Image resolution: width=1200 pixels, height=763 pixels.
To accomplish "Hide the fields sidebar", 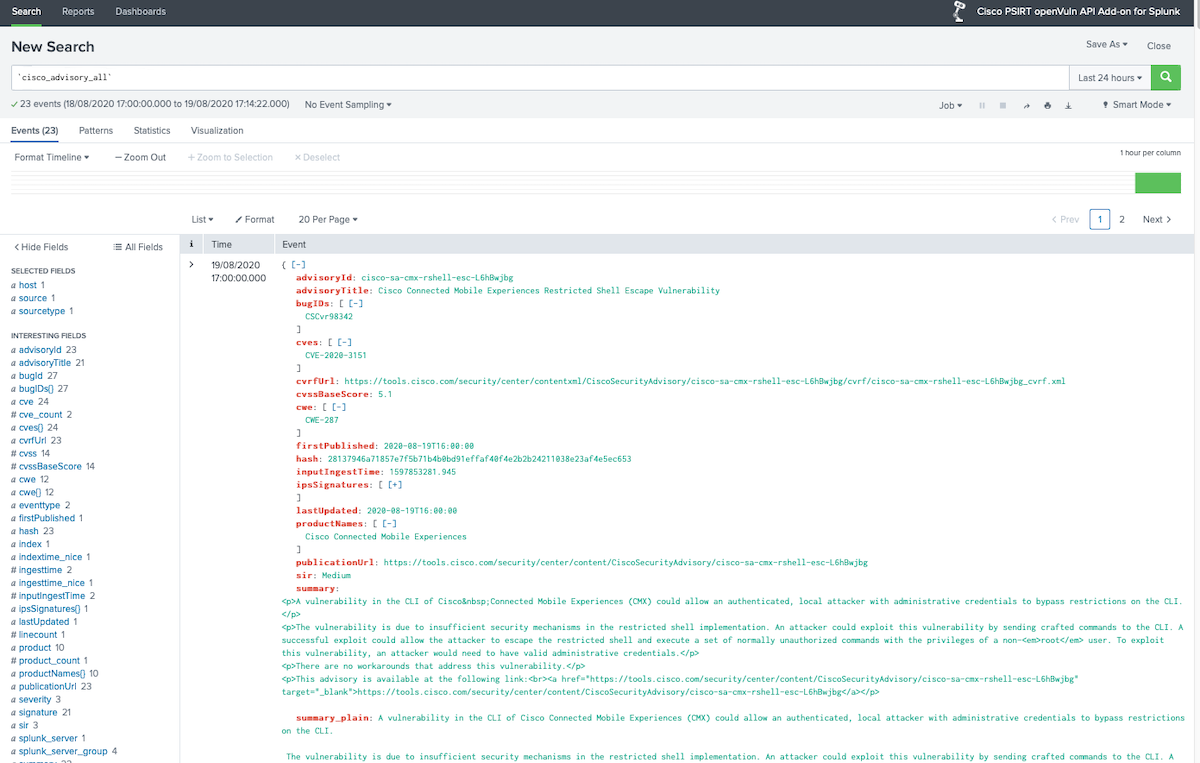I will coord(41,247).
